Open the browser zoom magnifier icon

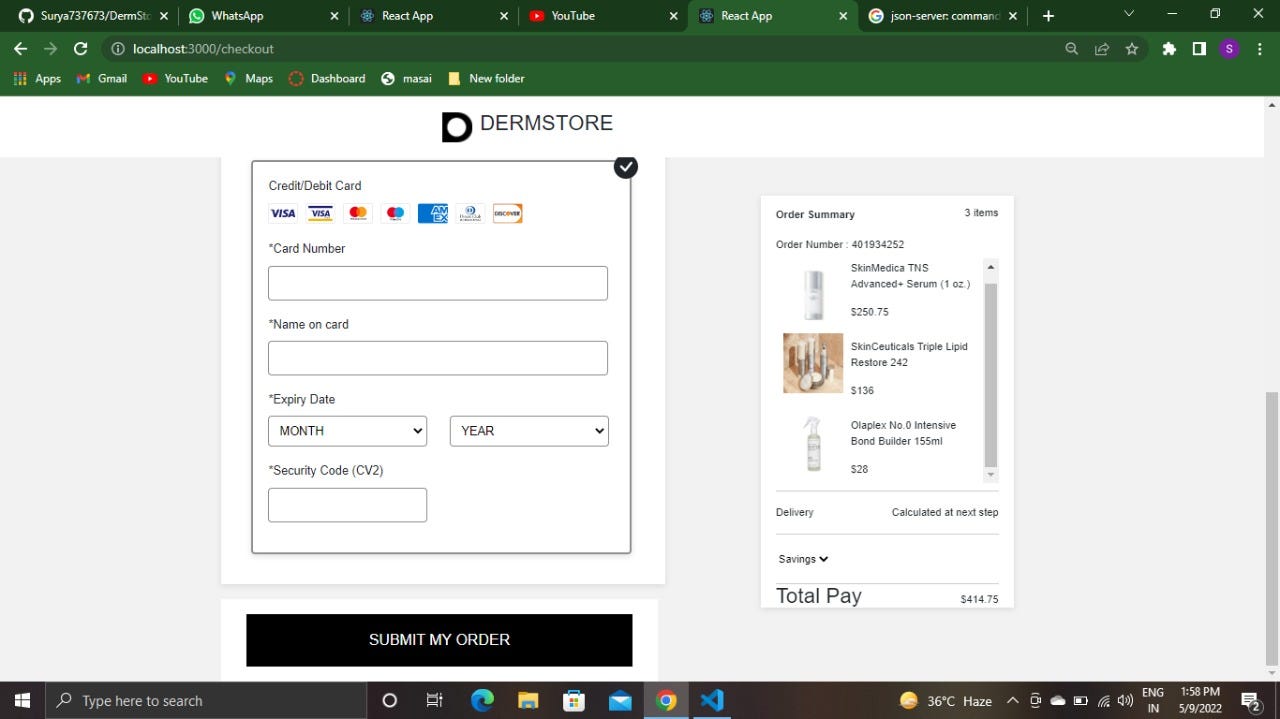(1072, 48)
